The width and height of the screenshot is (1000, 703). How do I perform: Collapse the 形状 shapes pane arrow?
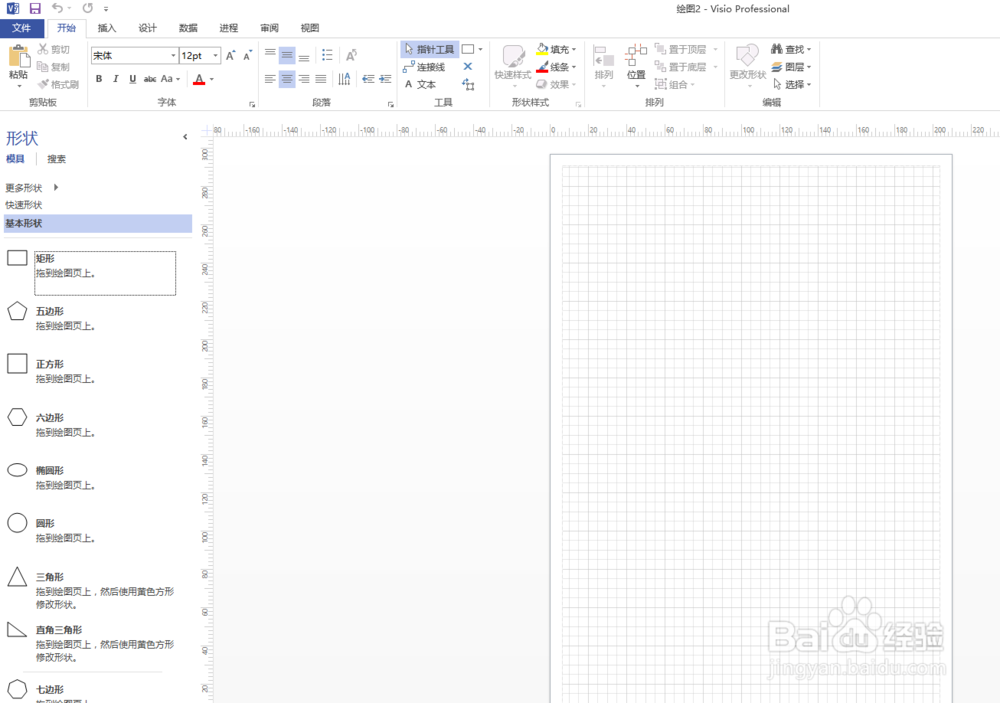click(185, 137)
